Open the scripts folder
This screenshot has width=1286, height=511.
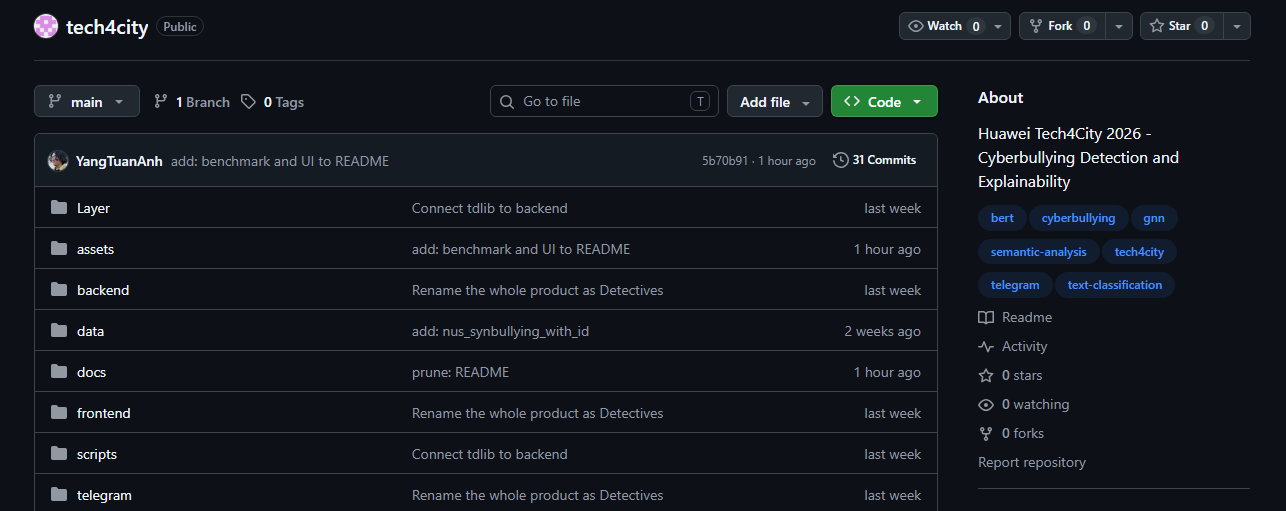(97, 454)
